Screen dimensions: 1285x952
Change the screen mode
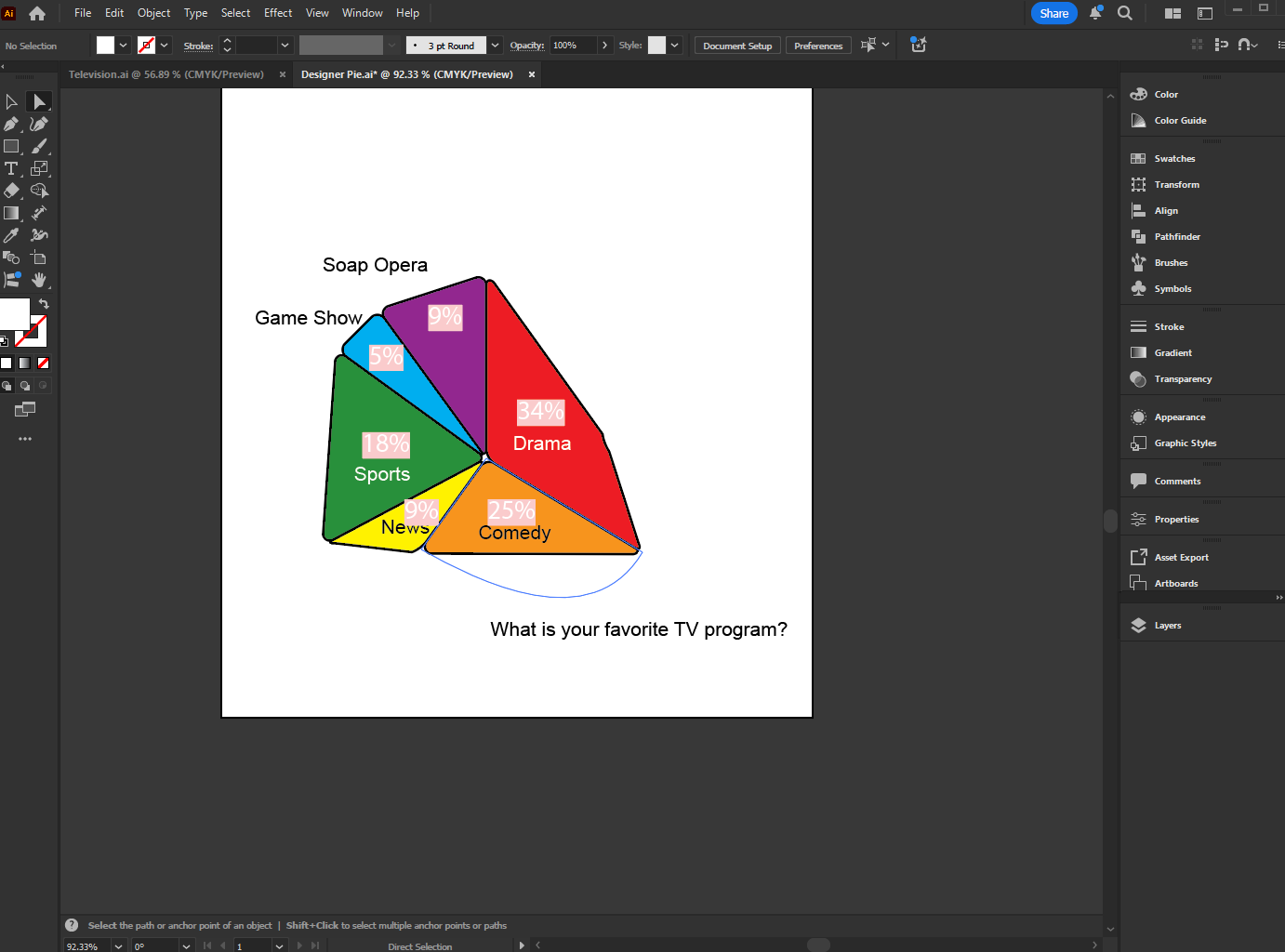tap(25, 409)
